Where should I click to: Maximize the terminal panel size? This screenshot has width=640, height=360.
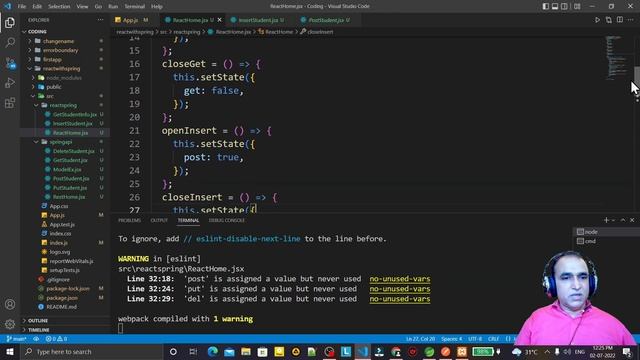pos(623,220)
